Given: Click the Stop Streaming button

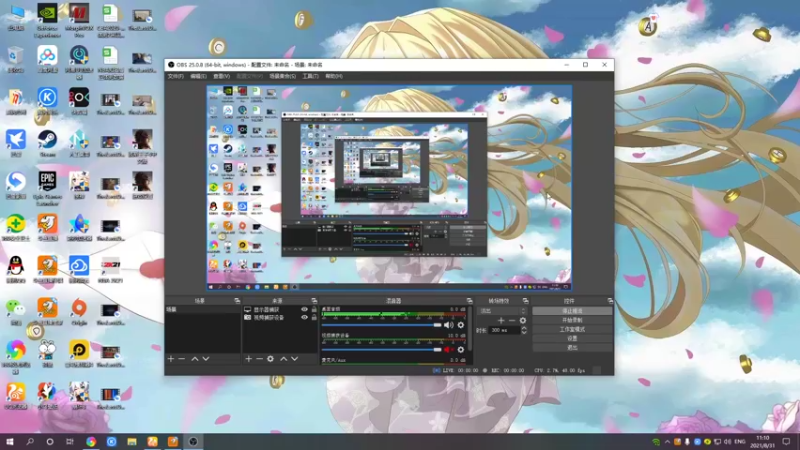Looking at the screenshot, I should point(572,311).
